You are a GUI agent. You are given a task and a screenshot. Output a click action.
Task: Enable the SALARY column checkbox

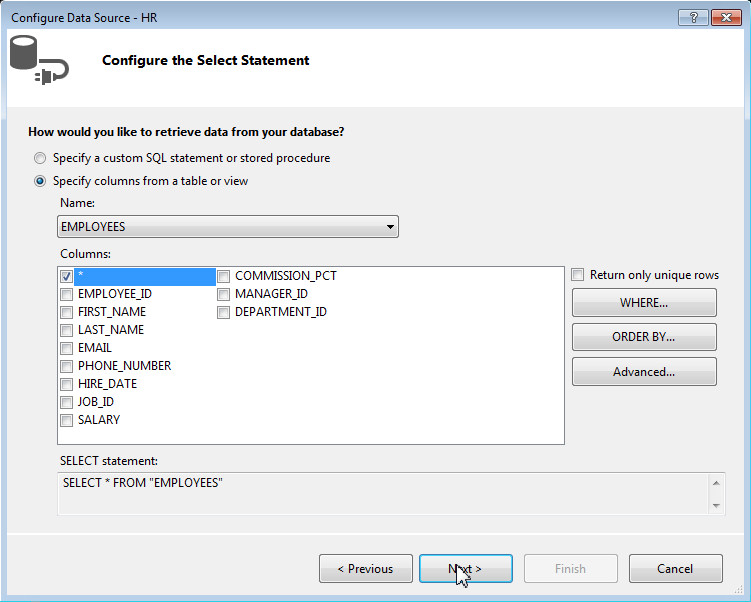click(67, 420)
